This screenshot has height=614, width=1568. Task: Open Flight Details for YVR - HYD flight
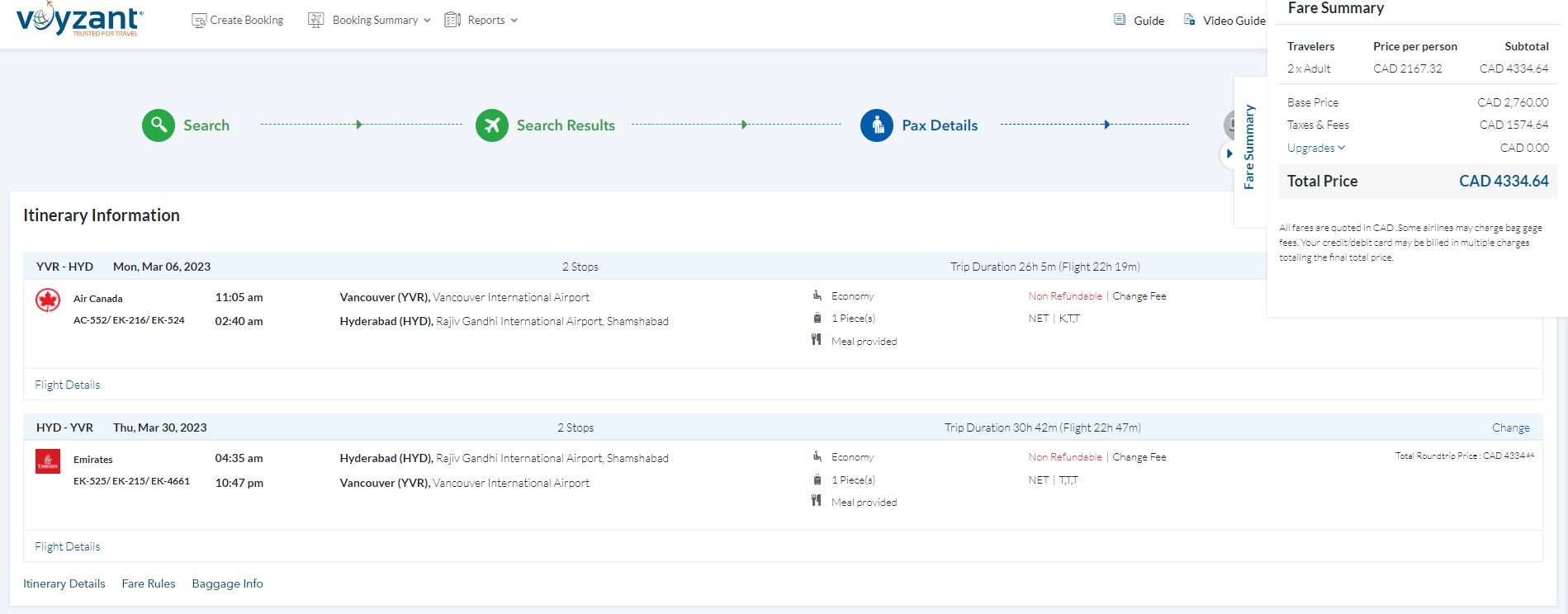68,385
